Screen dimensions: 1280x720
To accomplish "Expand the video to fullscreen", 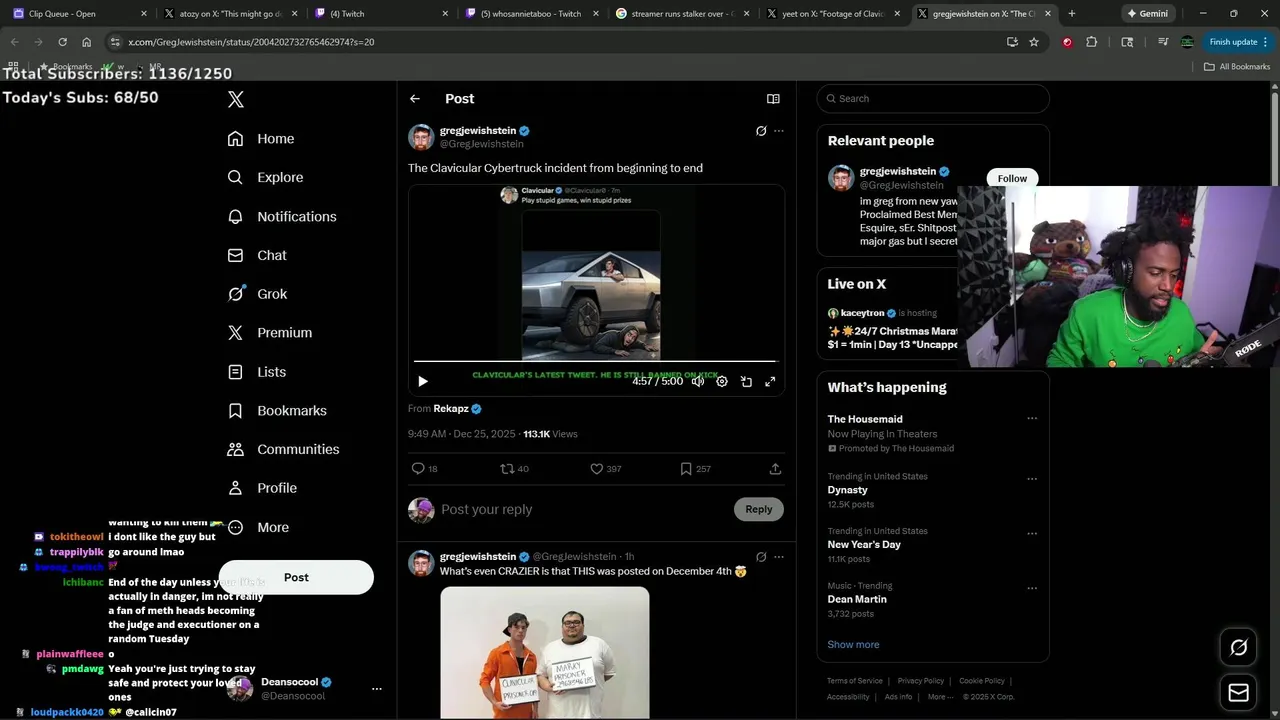I will tap(770, 381).
